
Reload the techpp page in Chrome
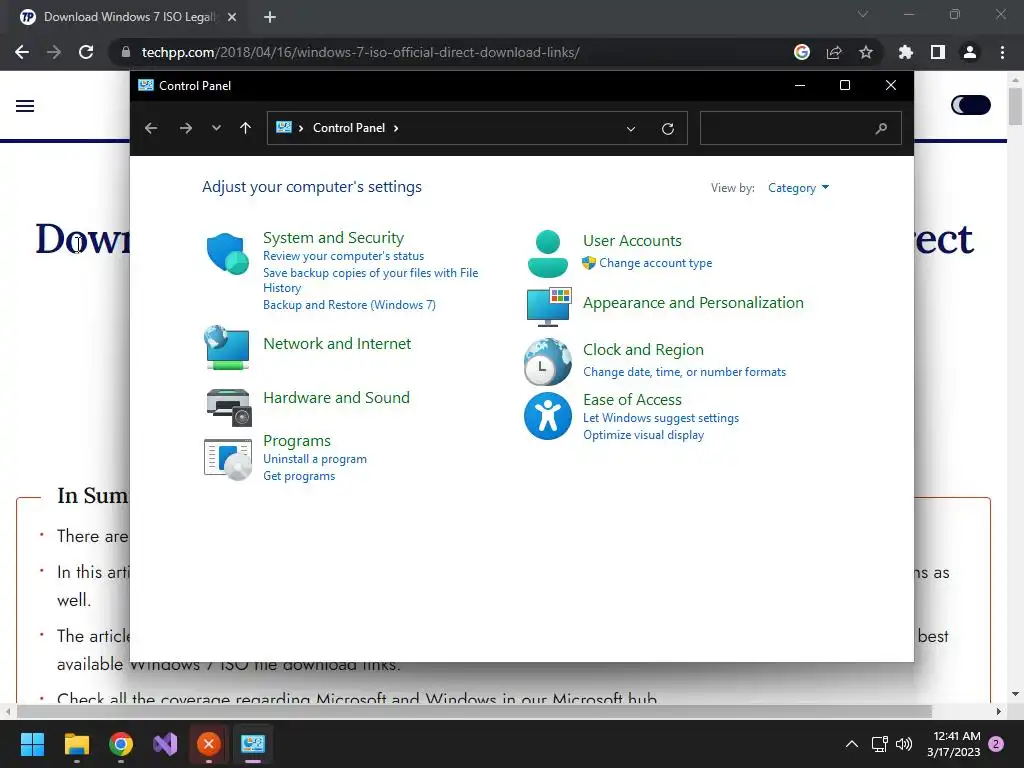86,52
